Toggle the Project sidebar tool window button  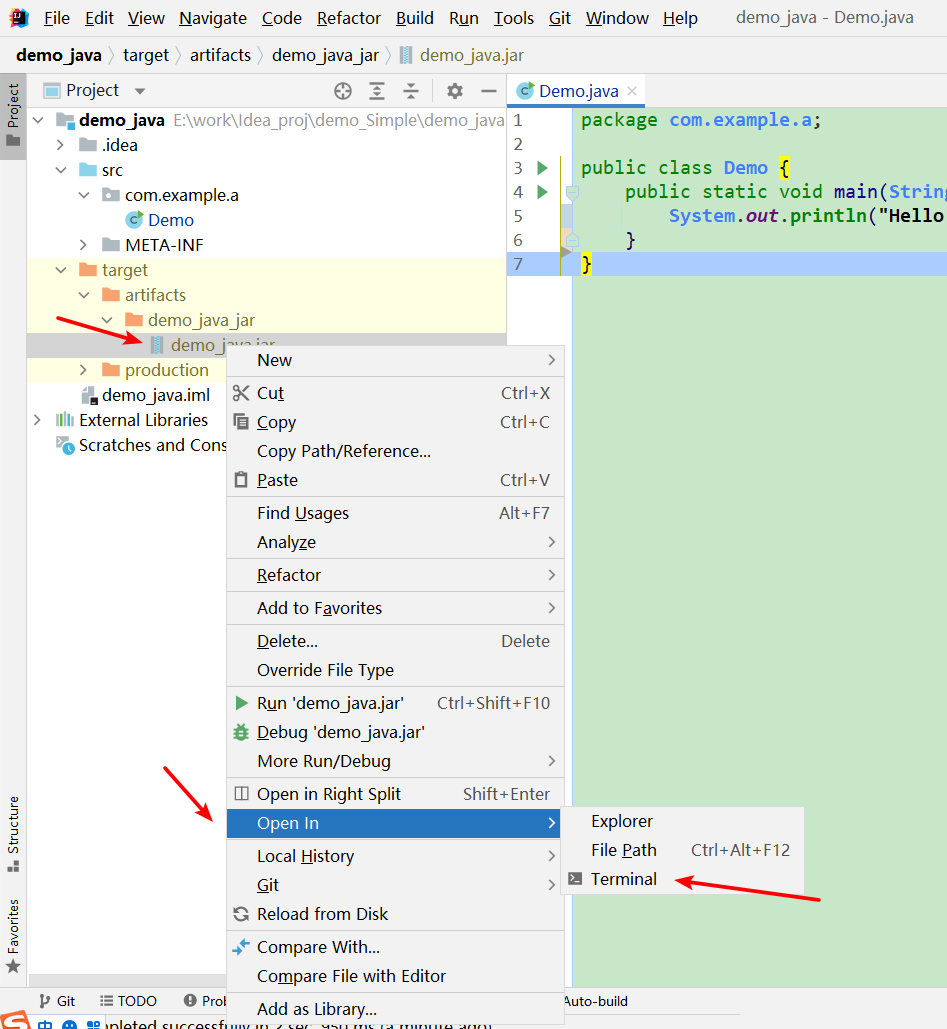[13, 116]
